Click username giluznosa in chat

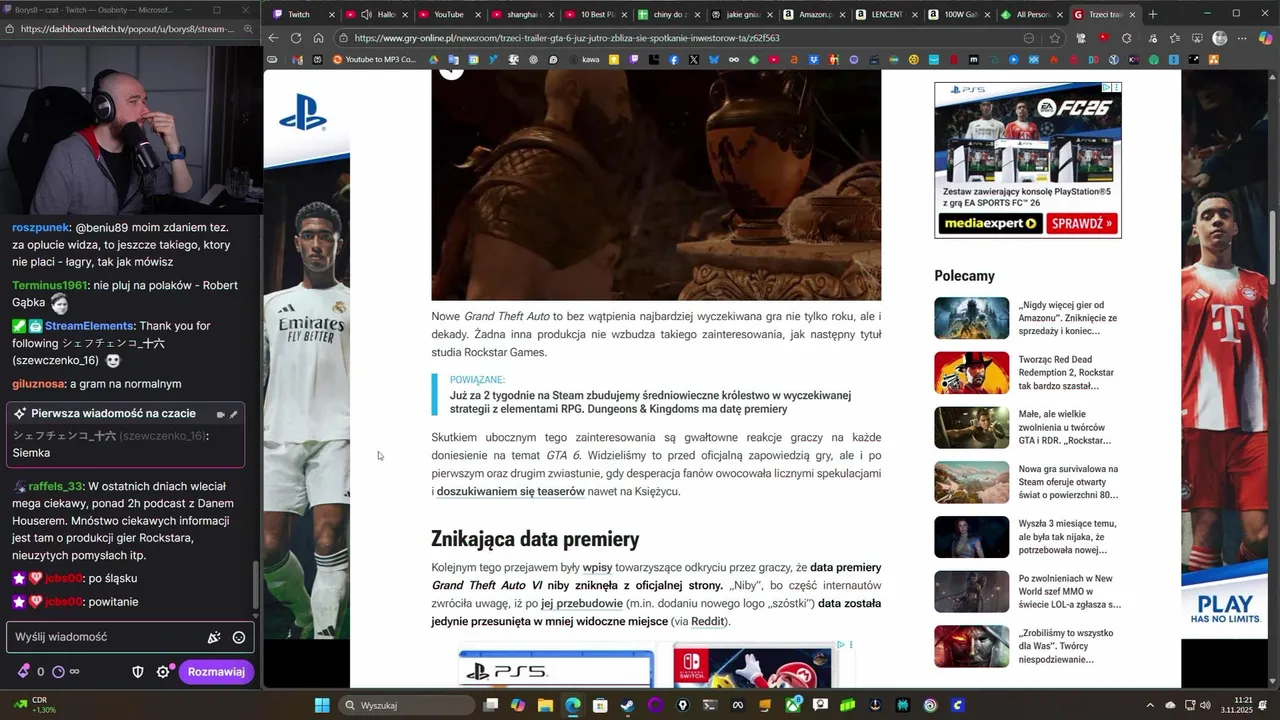point(40,384)
